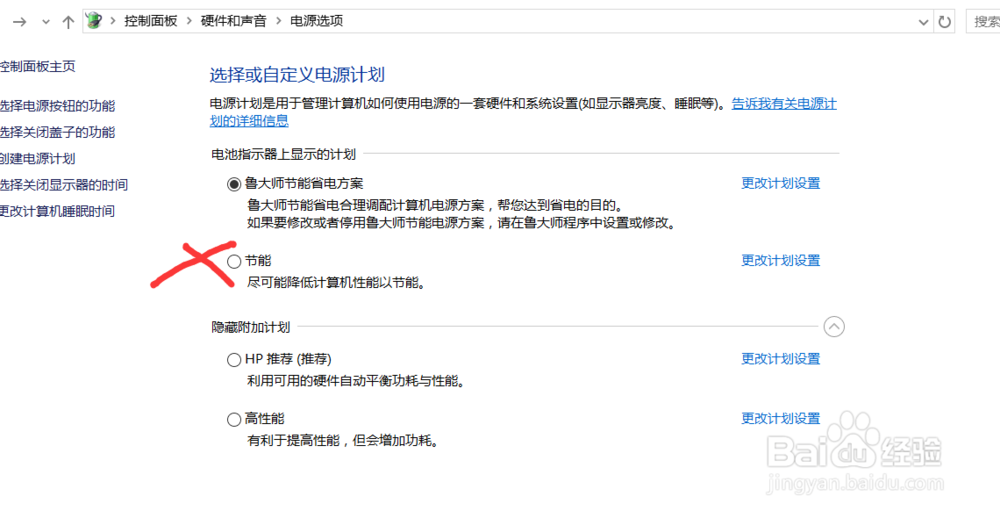The image size is (1000, 518).
Task: Navigate to 控制面板 breadcrumb
Action: pos(151,21)
